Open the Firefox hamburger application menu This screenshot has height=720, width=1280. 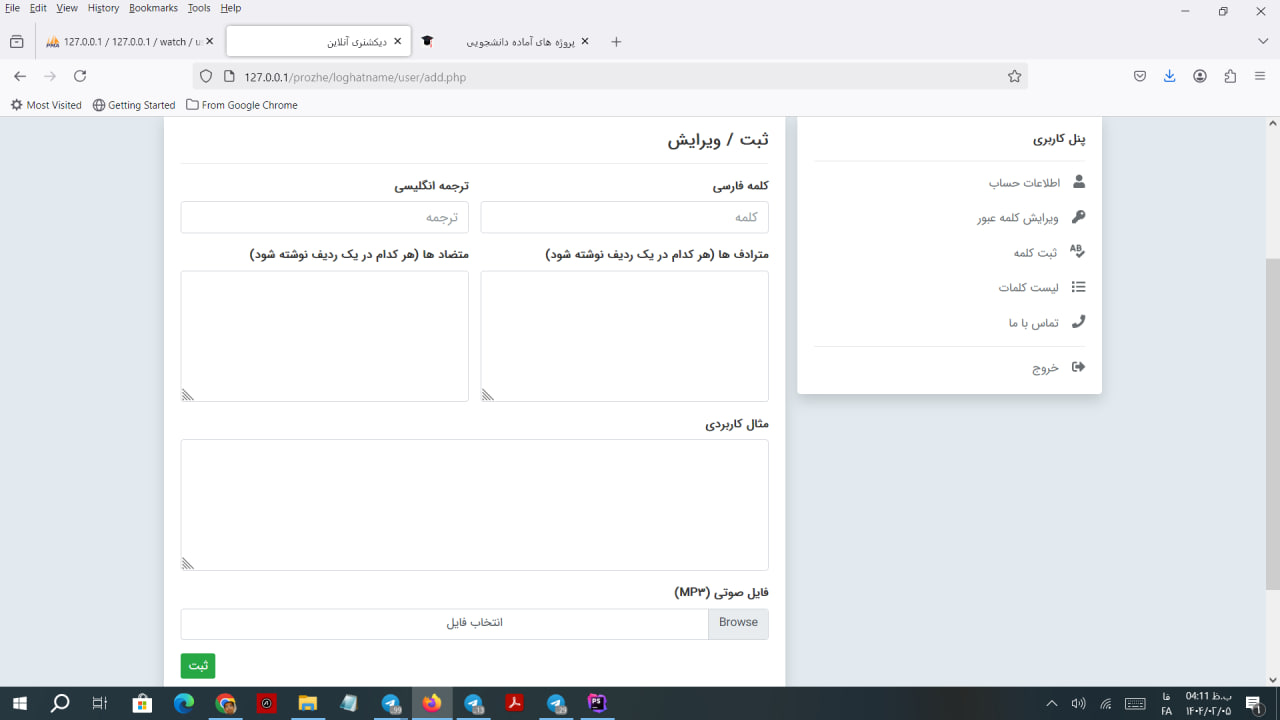coord(1260,76)
